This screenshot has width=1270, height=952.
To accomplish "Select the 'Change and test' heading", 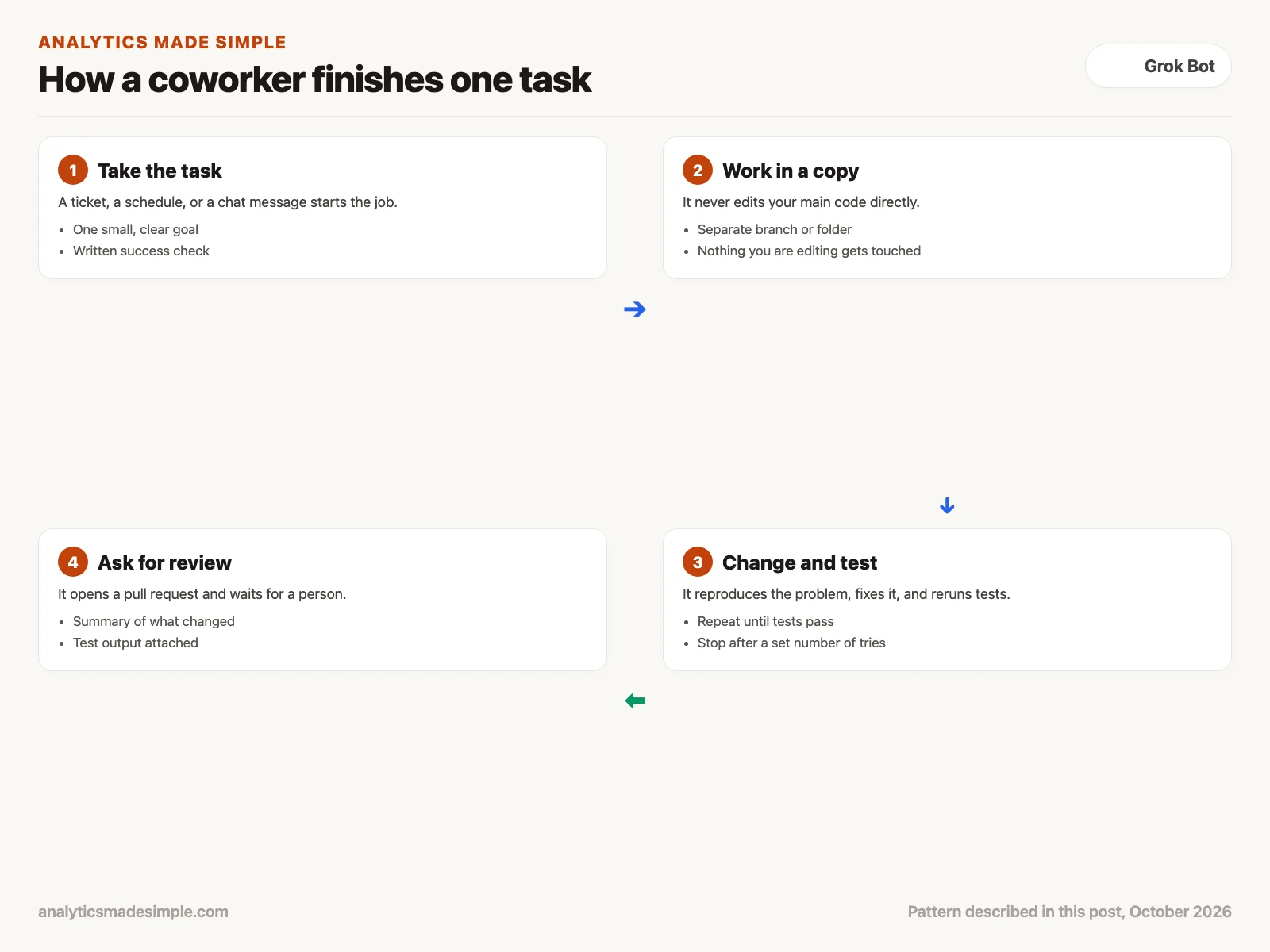I will point(799,562).
